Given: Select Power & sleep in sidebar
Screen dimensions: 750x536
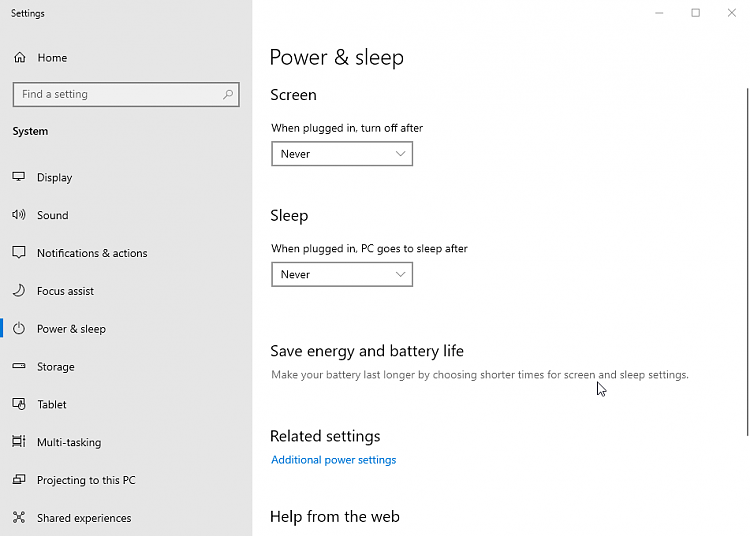Looking at the screenshot, I should (x=71, y=329).
